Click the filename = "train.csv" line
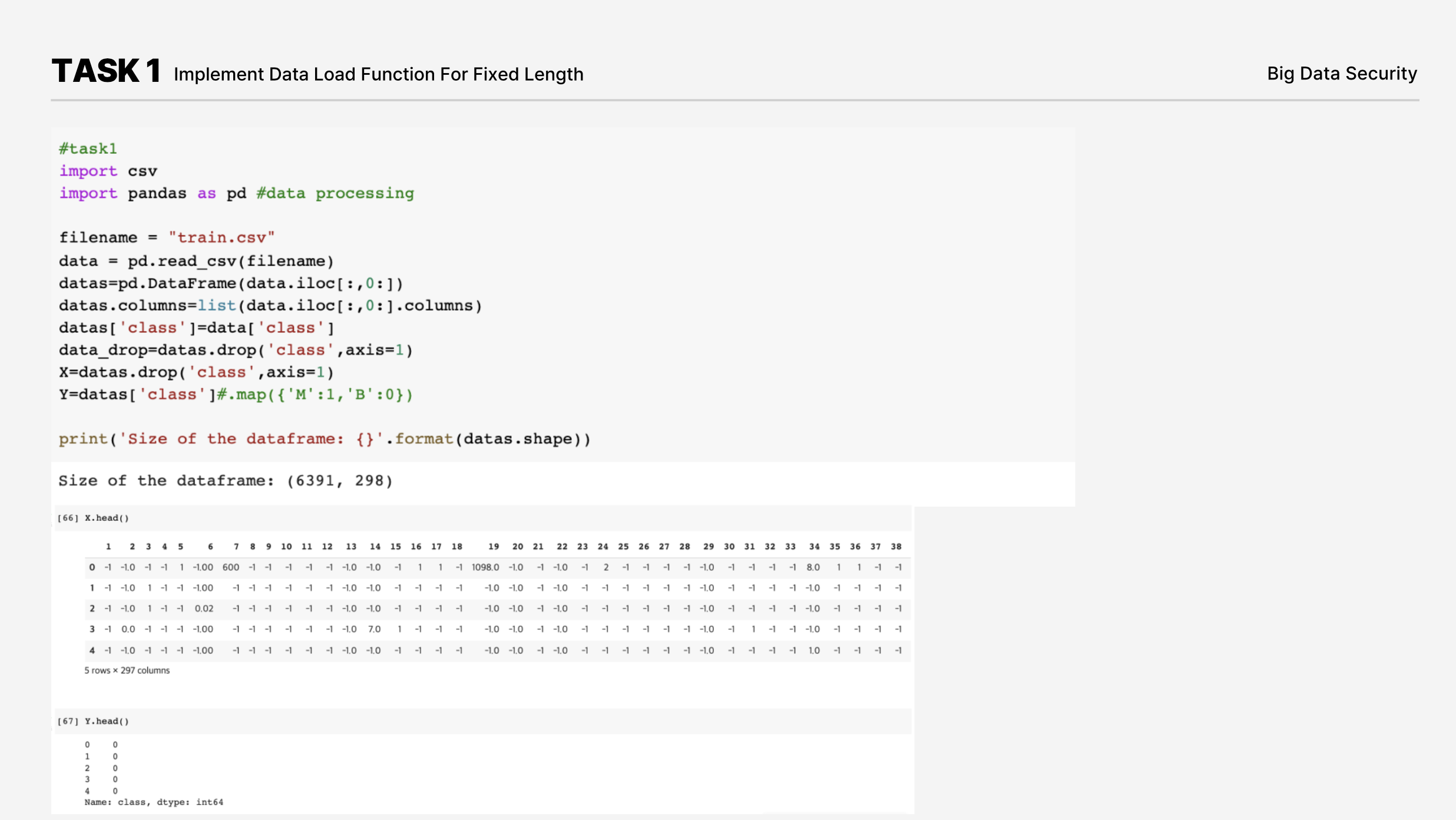The image size is (1456, 820). click(167, 237)
